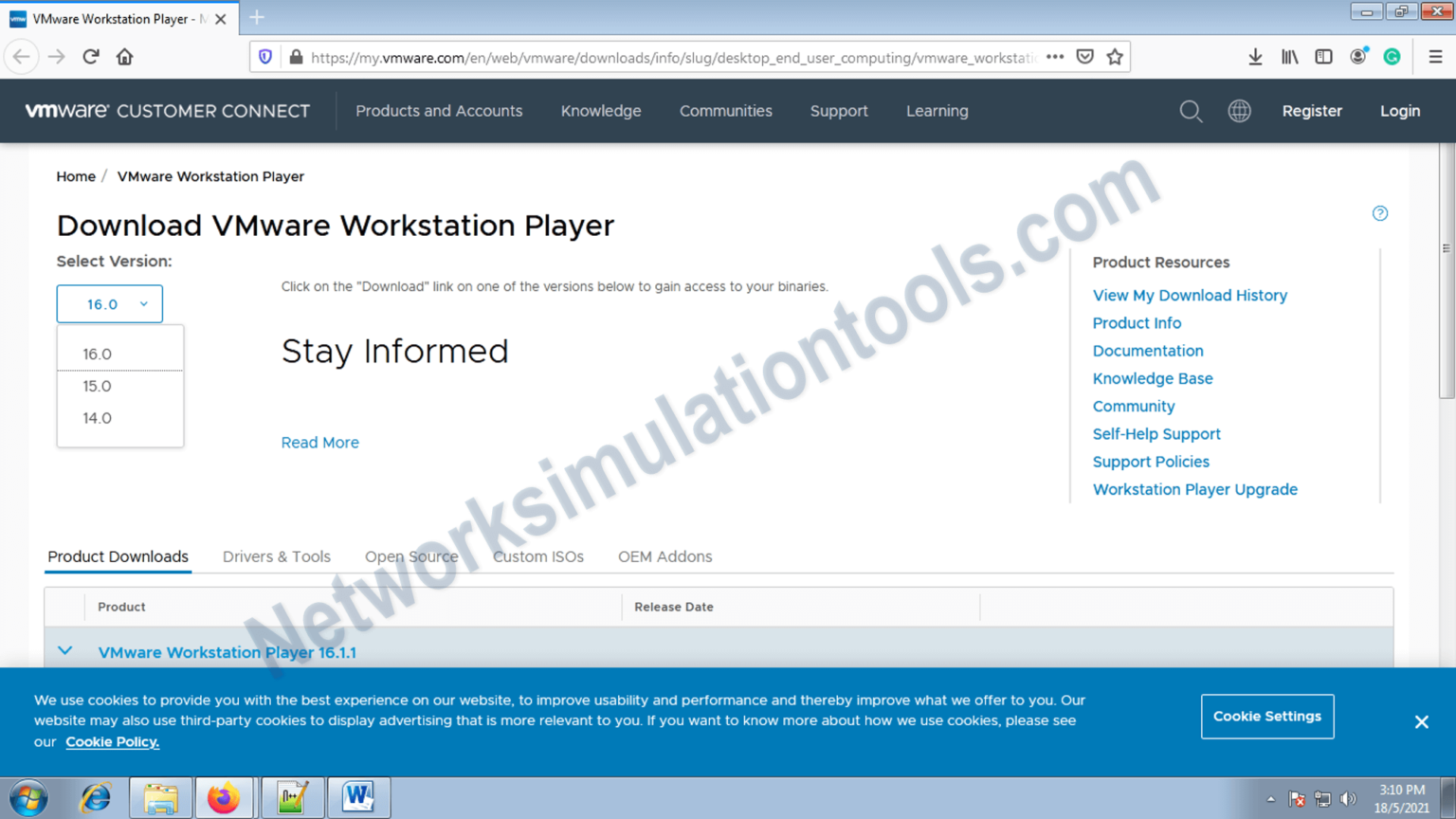Click the search icon in the navigation bar
This screenshot has height=819, width=1456.
coord(1192,111)
